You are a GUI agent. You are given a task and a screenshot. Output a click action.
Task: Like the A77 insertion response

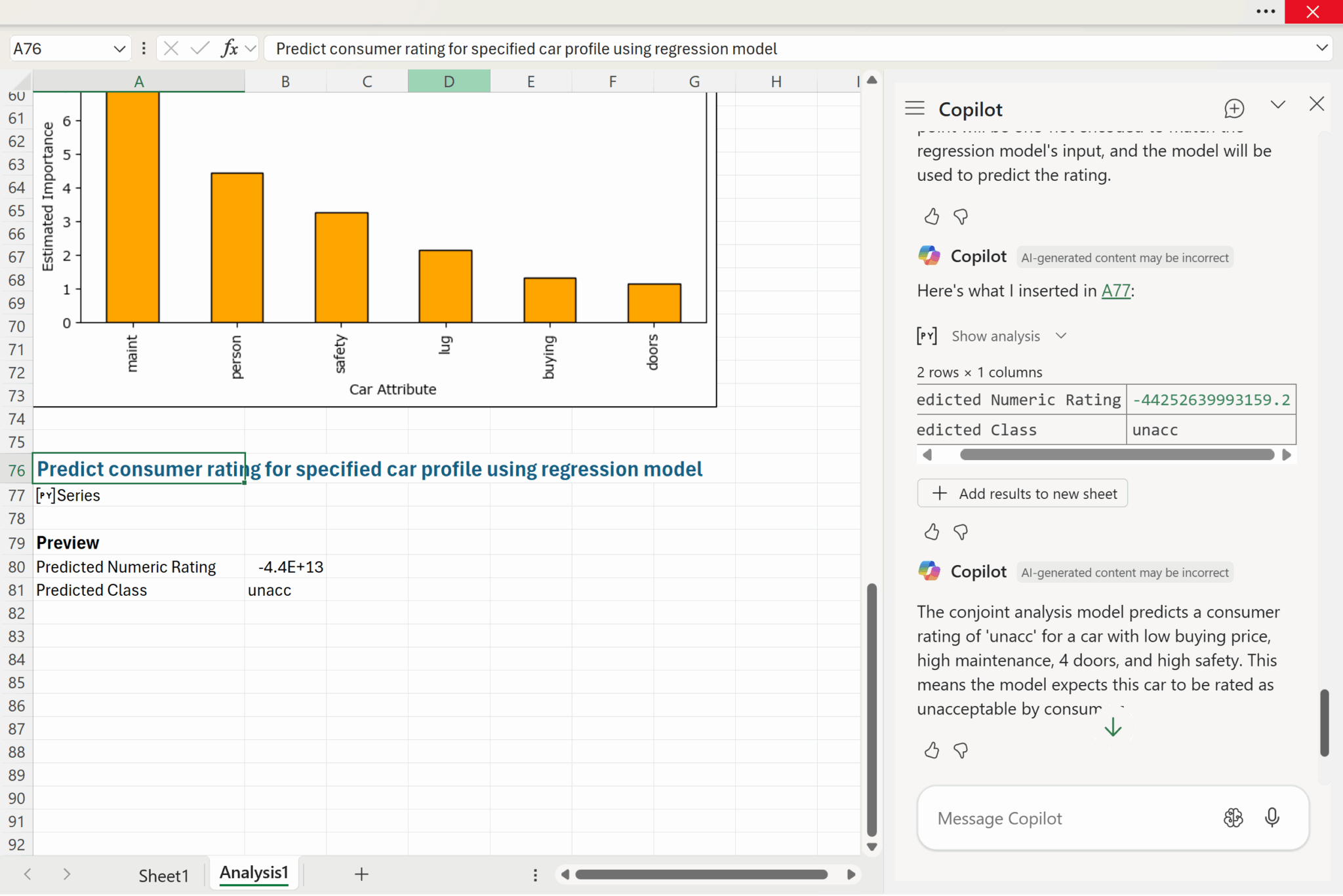931,532
